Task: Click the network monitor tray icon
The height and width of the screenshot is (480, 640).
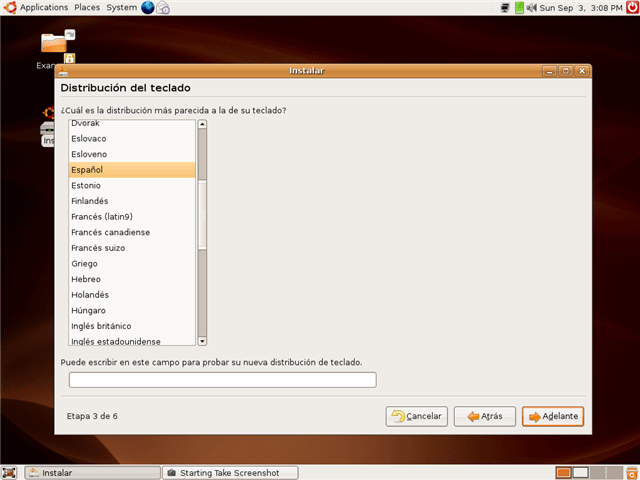Action: pyautogui.click(x=506, y=8)
